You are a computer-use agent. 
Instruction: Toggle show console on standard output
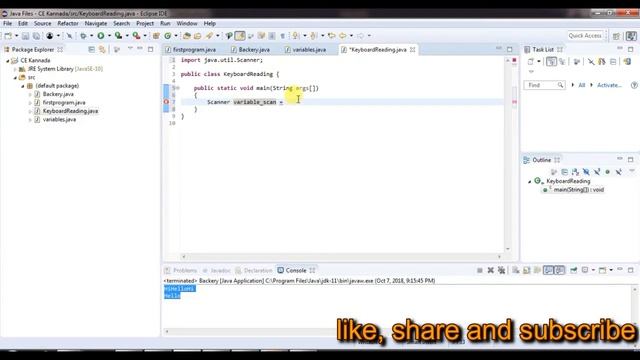click(548, 270)
